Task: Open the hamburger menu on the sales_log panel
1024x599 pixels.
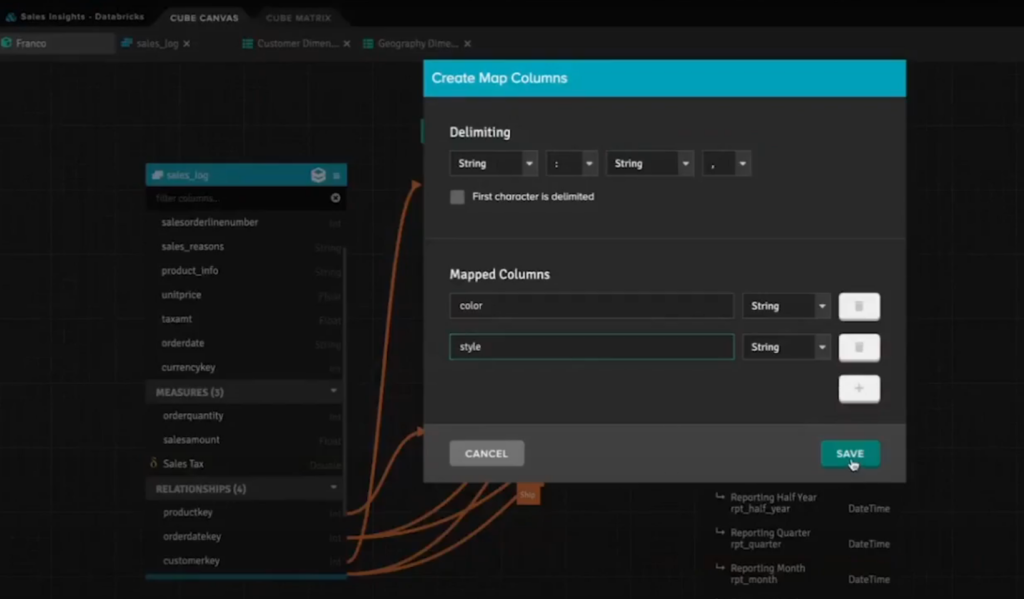Action: point(338,173)
